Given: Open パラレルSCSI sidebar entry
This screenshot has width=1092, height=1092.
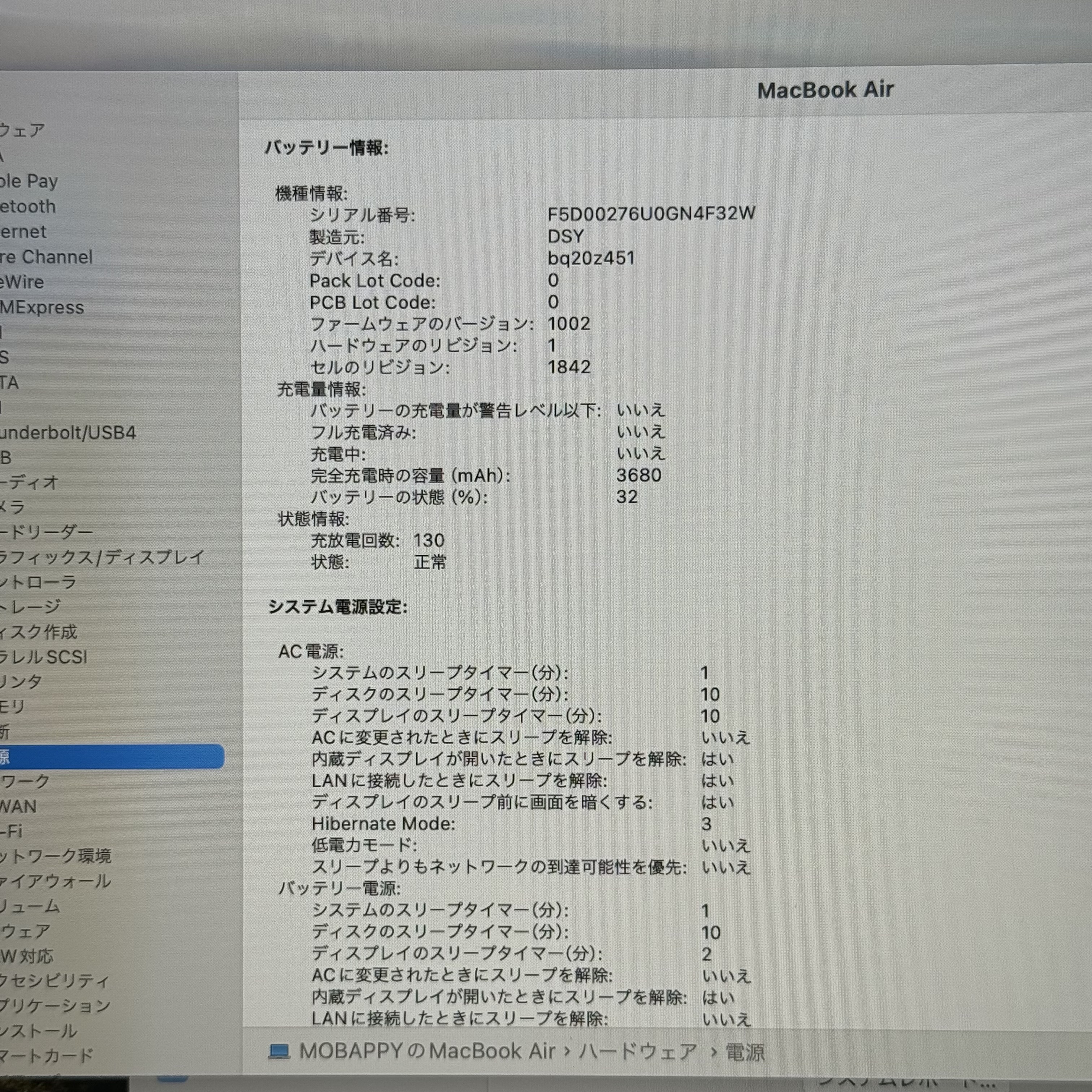Looking at the screenshot, I should tap(44, 657).
